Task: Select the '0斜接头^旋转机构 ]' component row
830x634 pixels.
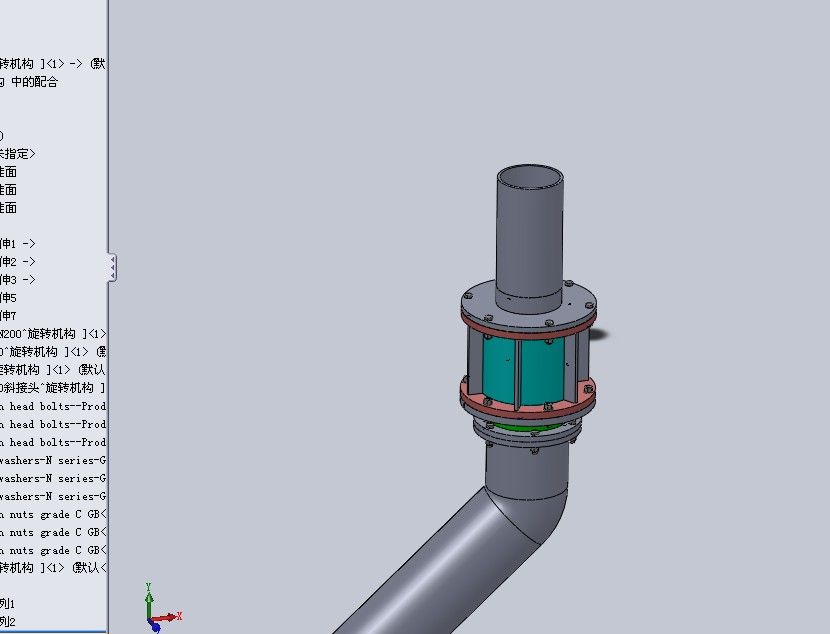Action: (x=53, y=387)
